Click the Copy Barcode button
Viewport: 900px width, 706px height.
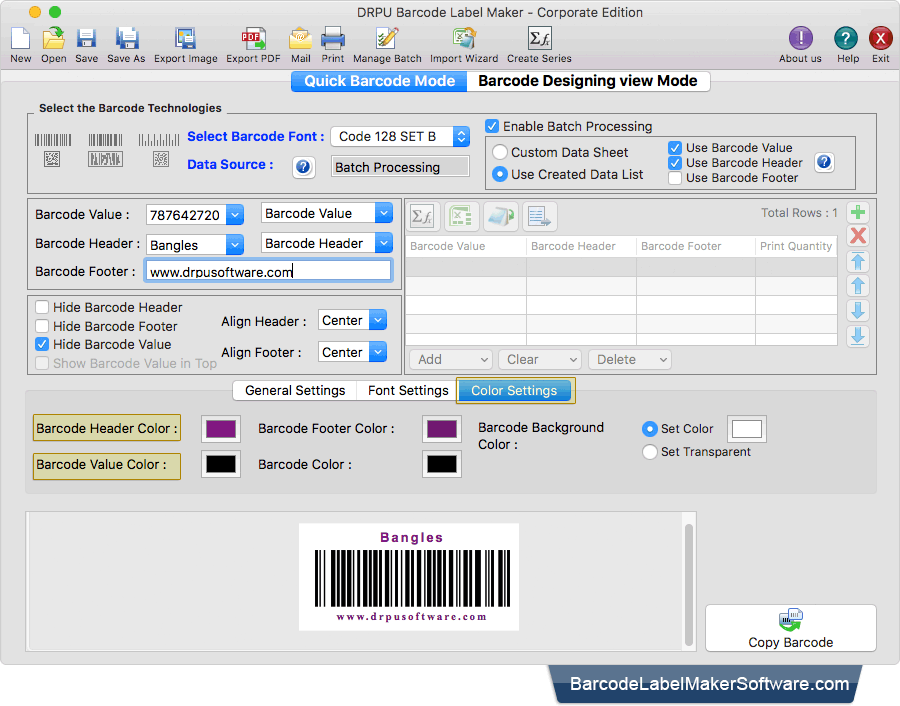[790, 628]
